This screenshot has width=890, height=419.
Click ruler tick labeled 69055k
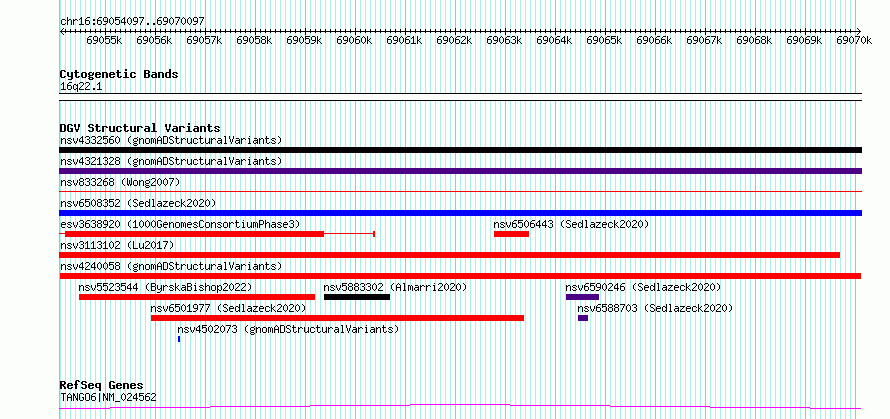[x=104, y=40]
